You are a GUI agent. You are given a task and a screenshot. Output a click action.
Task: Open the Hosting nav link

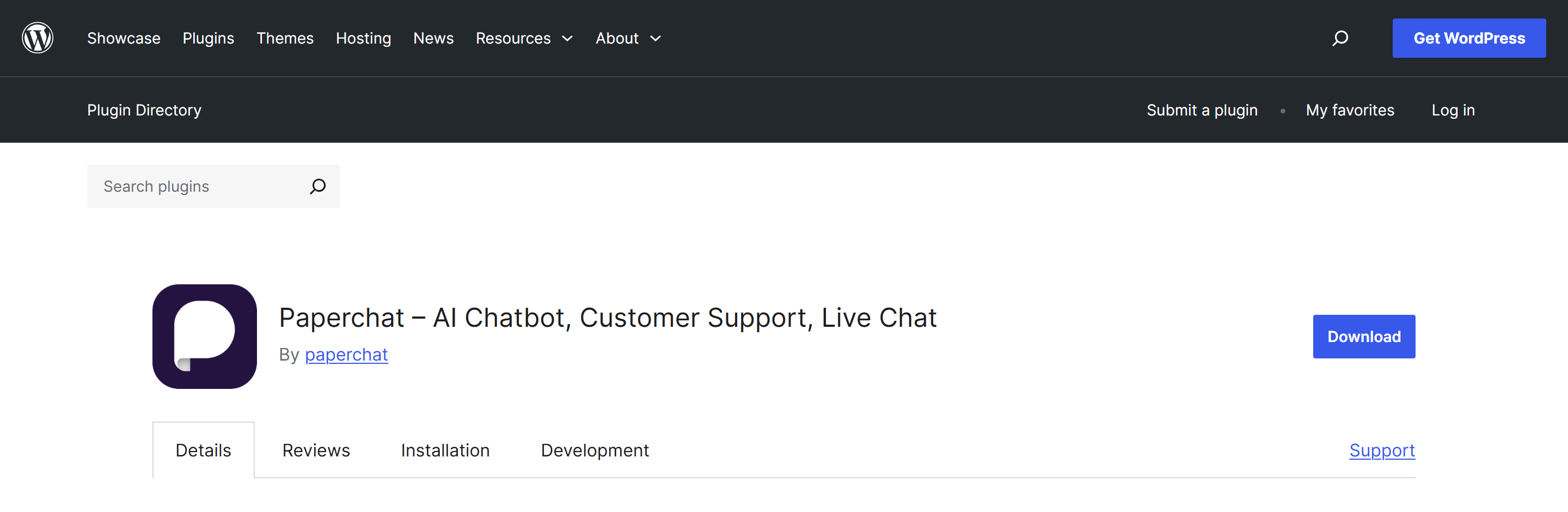pos(363,38)
